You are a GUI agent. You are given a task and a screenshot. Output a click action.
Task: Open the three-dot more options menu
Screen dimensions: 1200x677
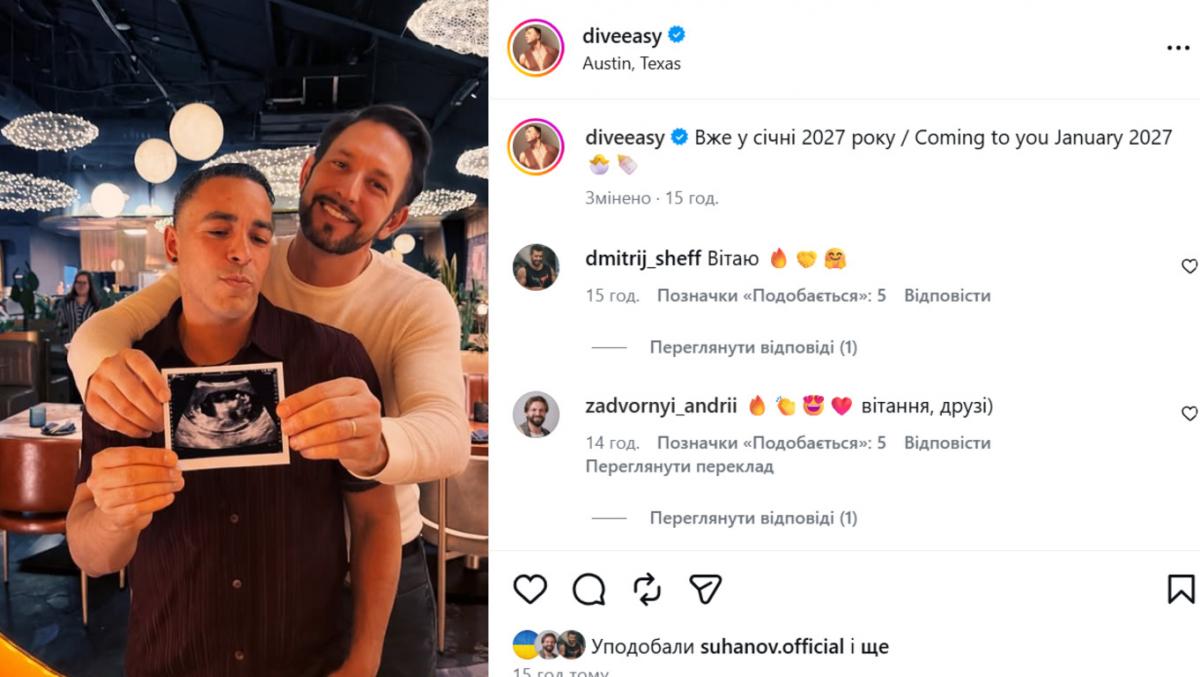[x=1177, y=48]
